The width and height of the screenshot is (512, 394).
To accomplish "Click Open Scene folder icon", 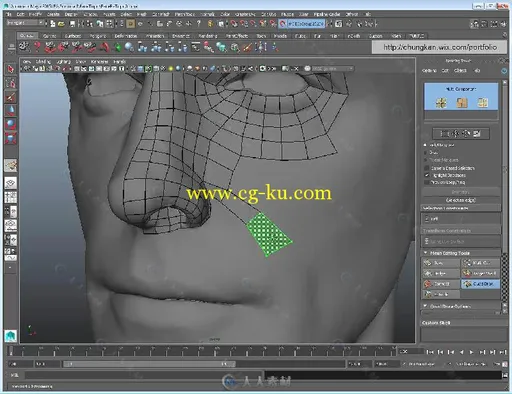I will (61, 24).
